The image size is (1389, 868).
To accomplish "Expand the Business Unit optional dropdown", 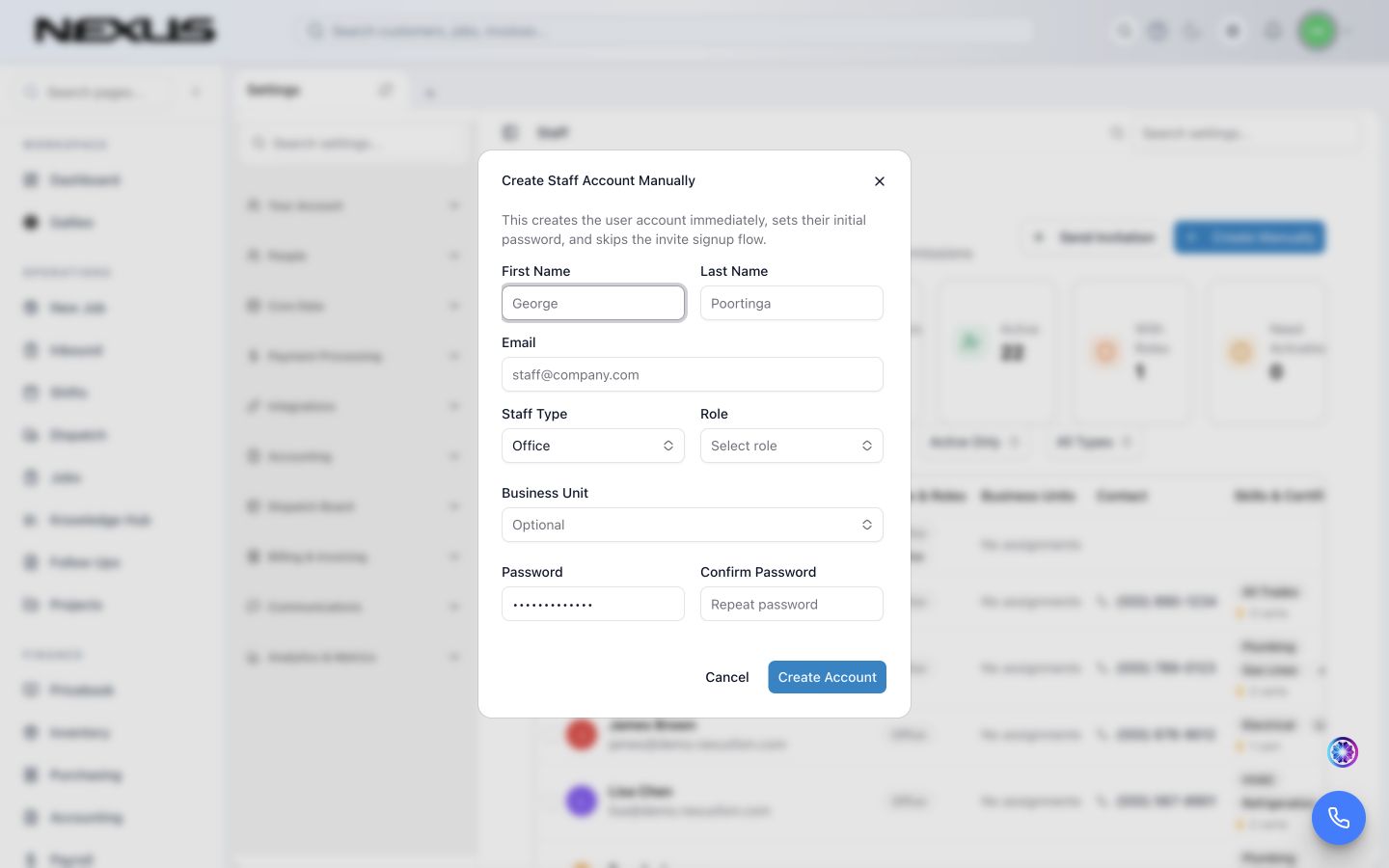I will click(693, 525).
